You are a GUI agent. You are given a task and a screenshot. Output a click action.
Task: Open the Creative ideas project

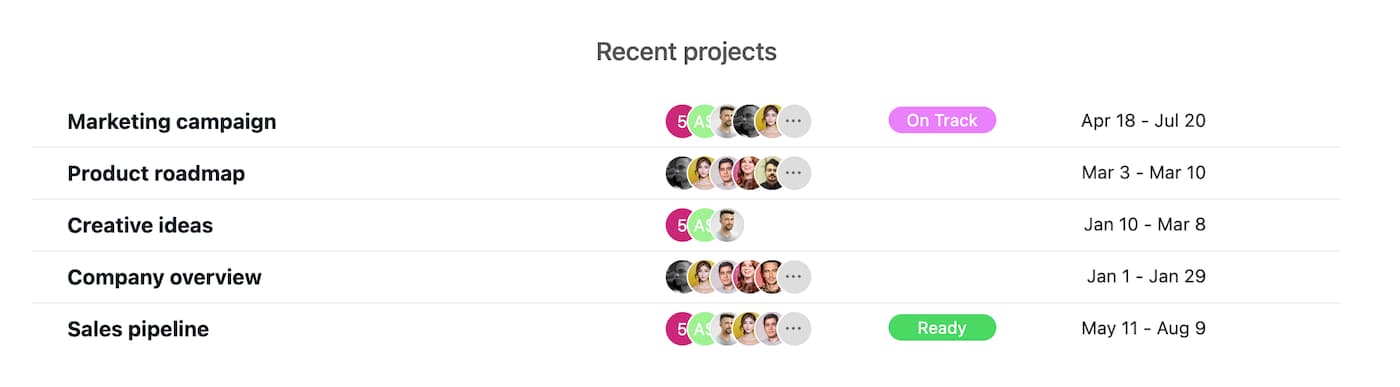(140, 226)
